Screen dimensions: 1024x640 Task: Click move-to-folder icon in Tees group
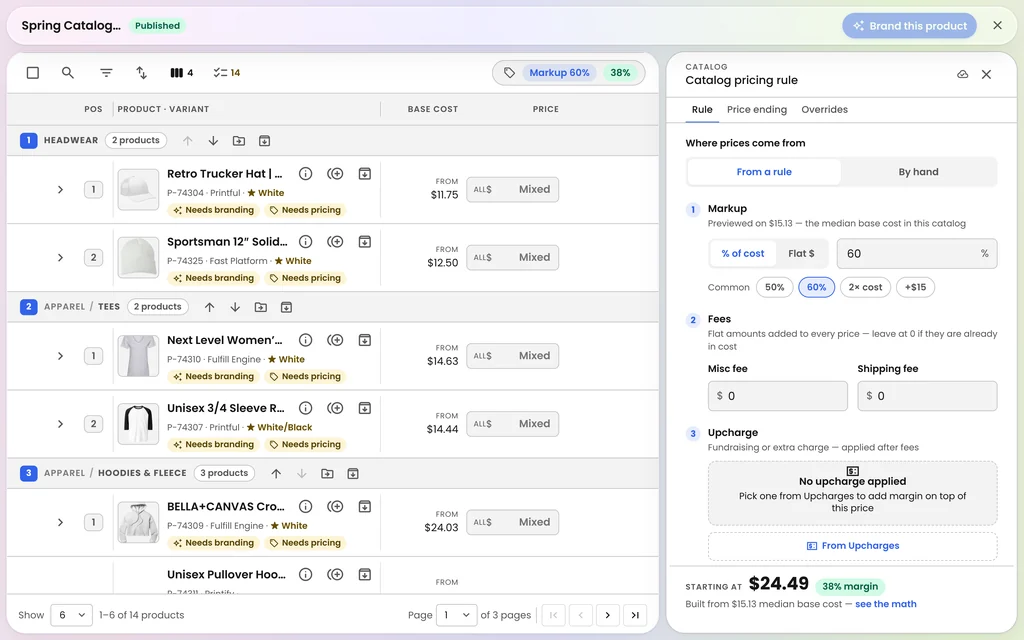tap(261, 307)
